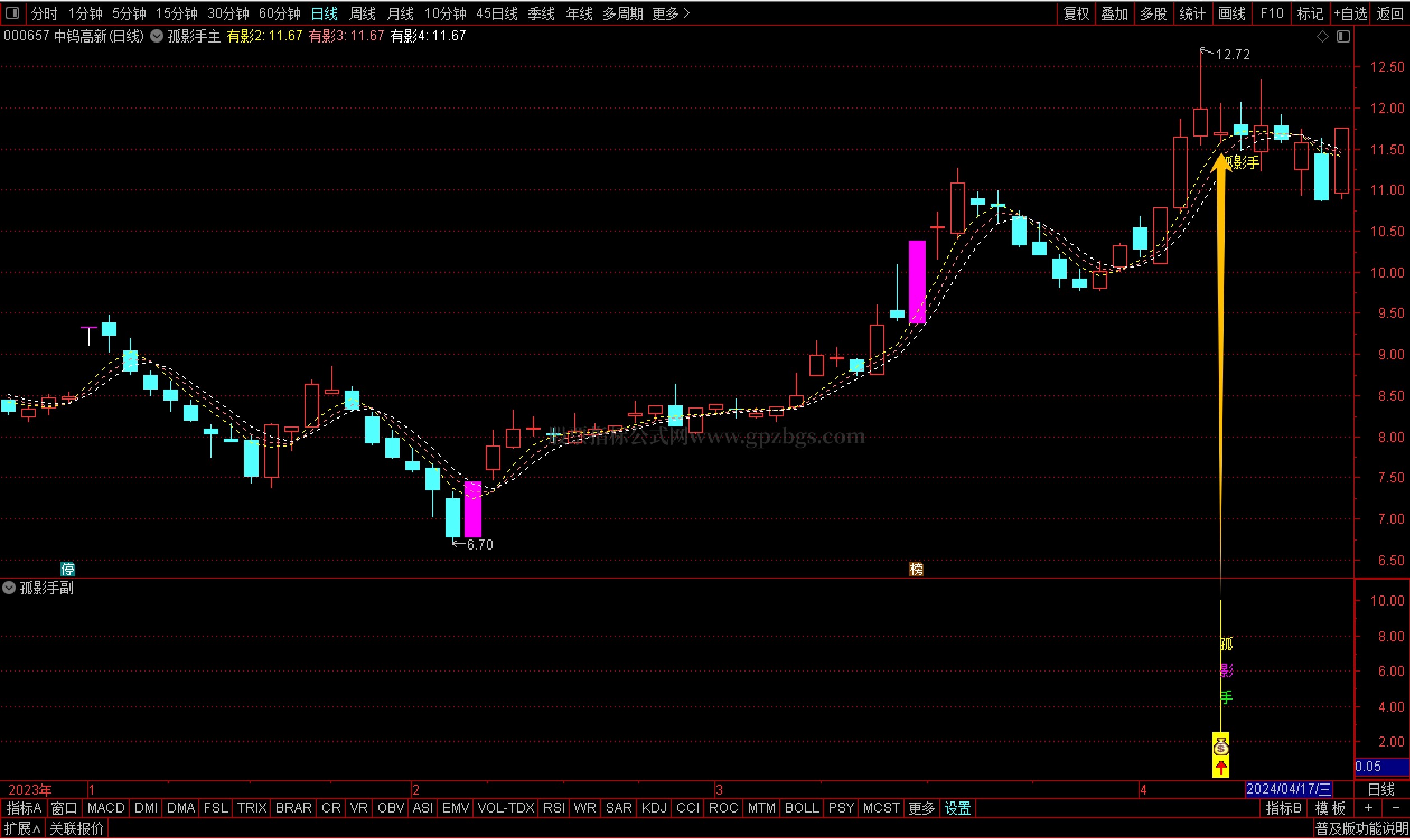
Task: Toggle the 扩展 expand panel control
Action: [22, 829]
